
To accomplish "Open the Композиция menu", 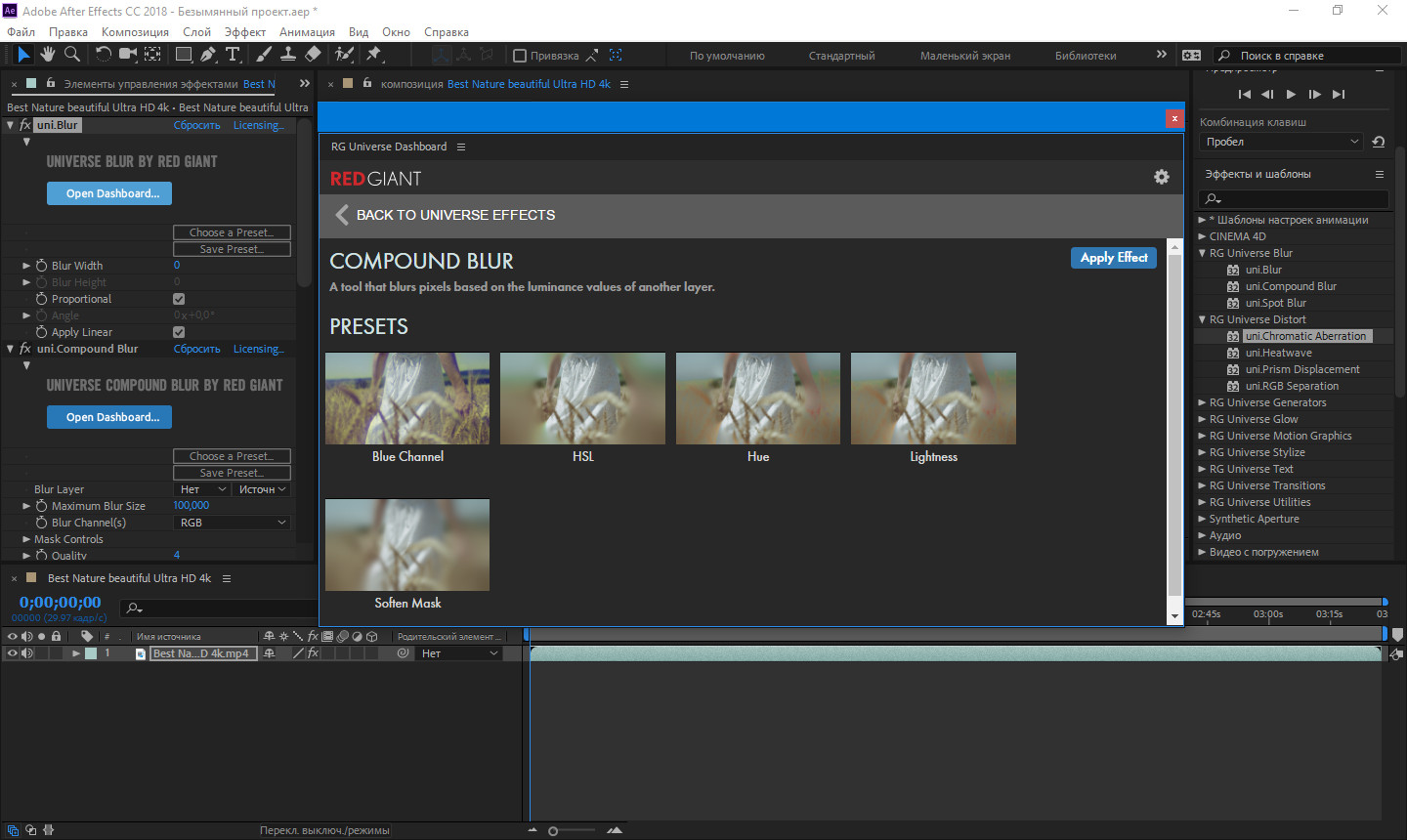I will click(x=135, y=31).
